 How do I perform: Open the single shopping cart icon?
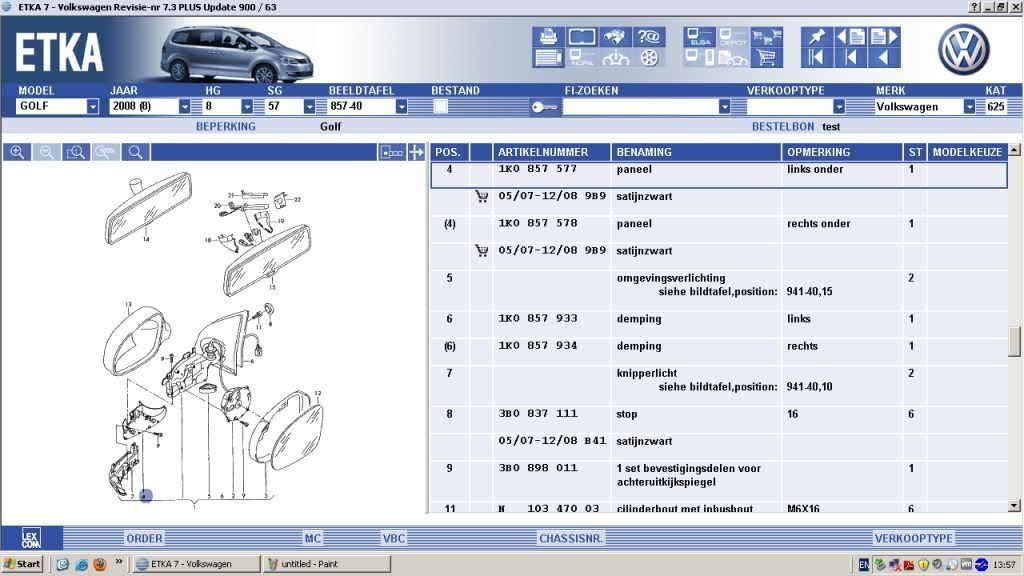(767, 58)
